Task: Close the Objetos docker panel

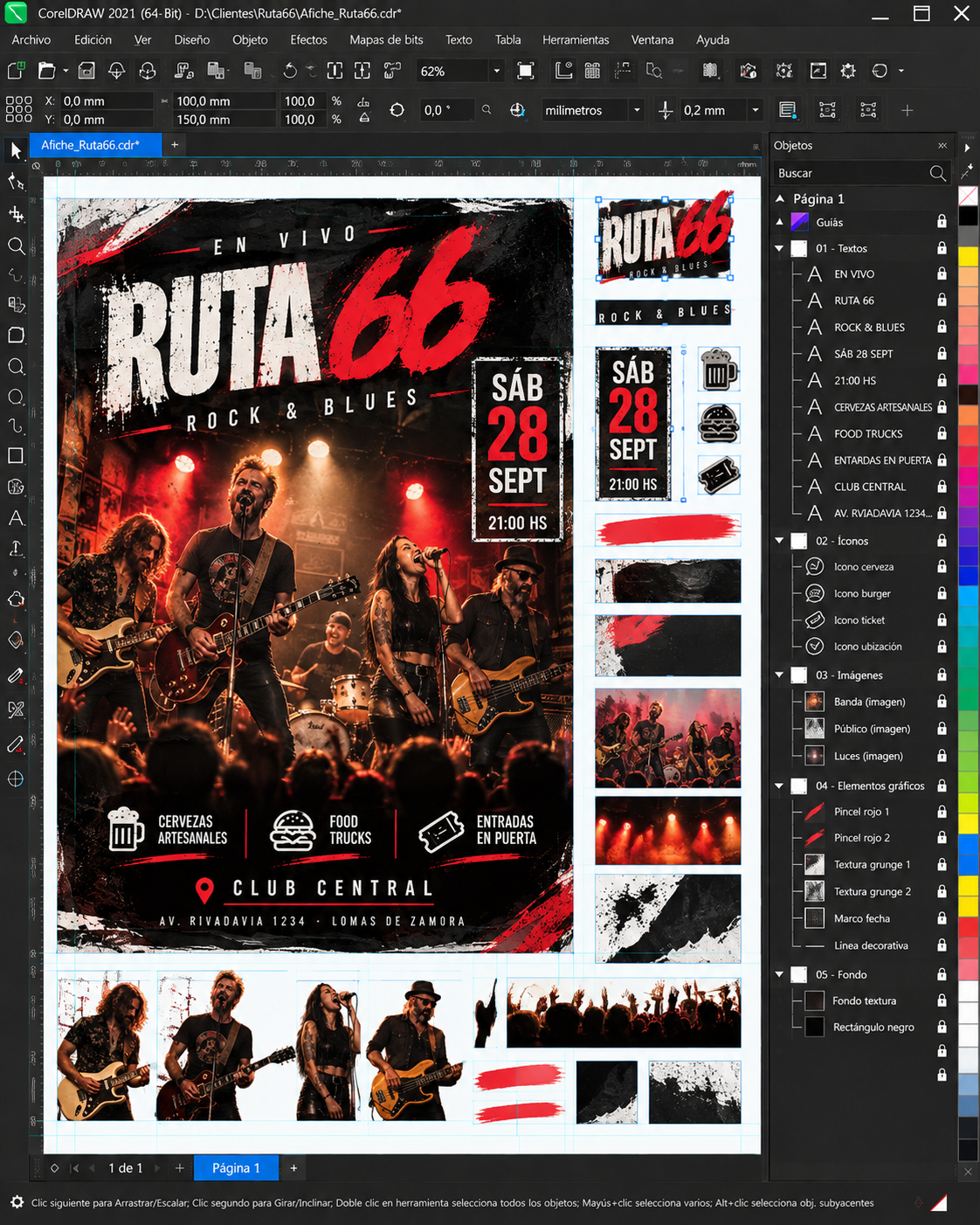Action: pos(942,146)
